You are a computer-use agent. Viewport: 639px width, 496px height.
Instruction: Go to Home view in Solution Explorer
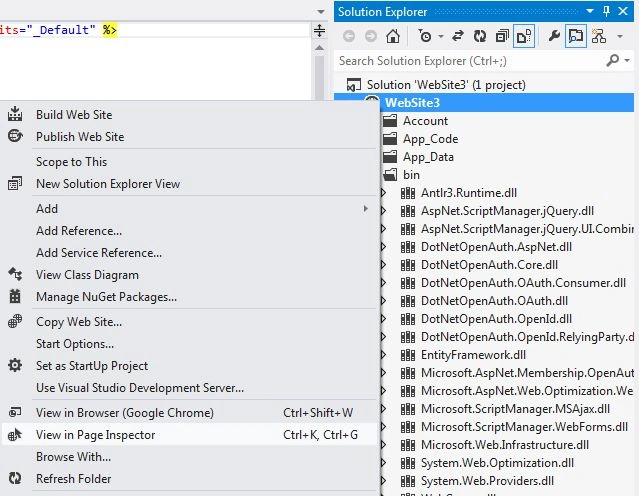click(393, 37)
